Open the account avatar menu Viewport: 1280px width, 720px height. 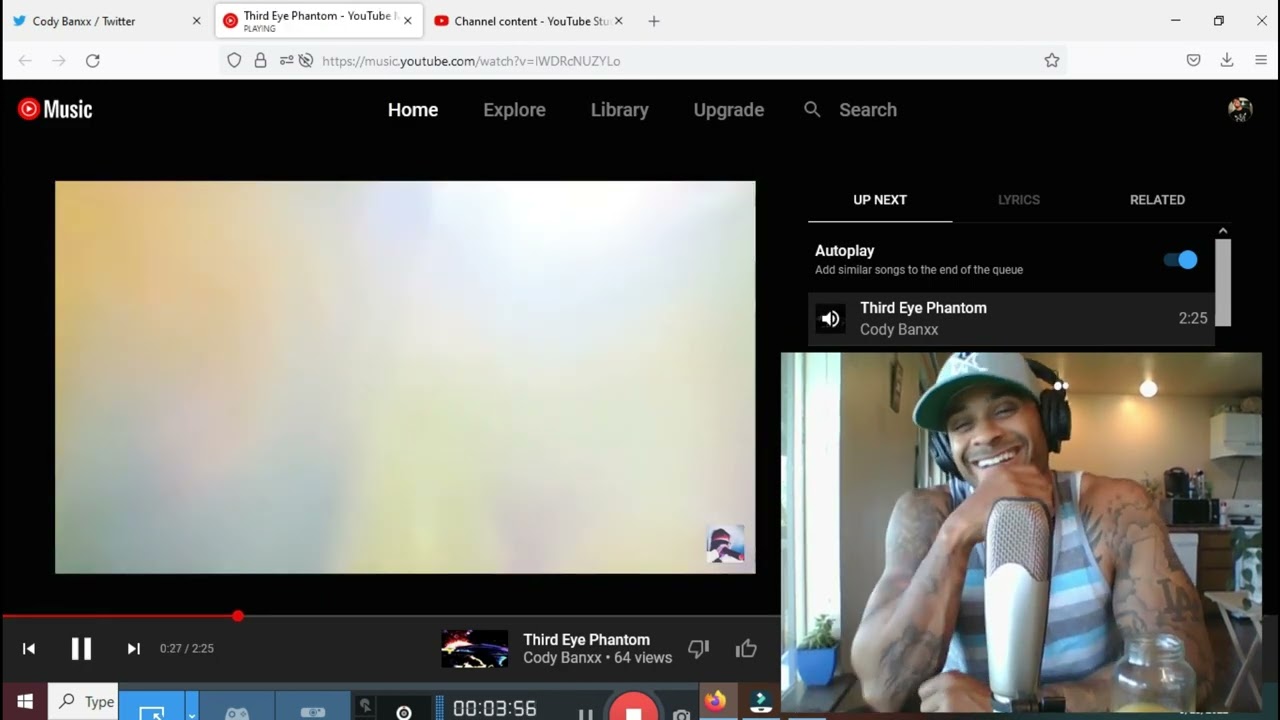click(1240, 110)
